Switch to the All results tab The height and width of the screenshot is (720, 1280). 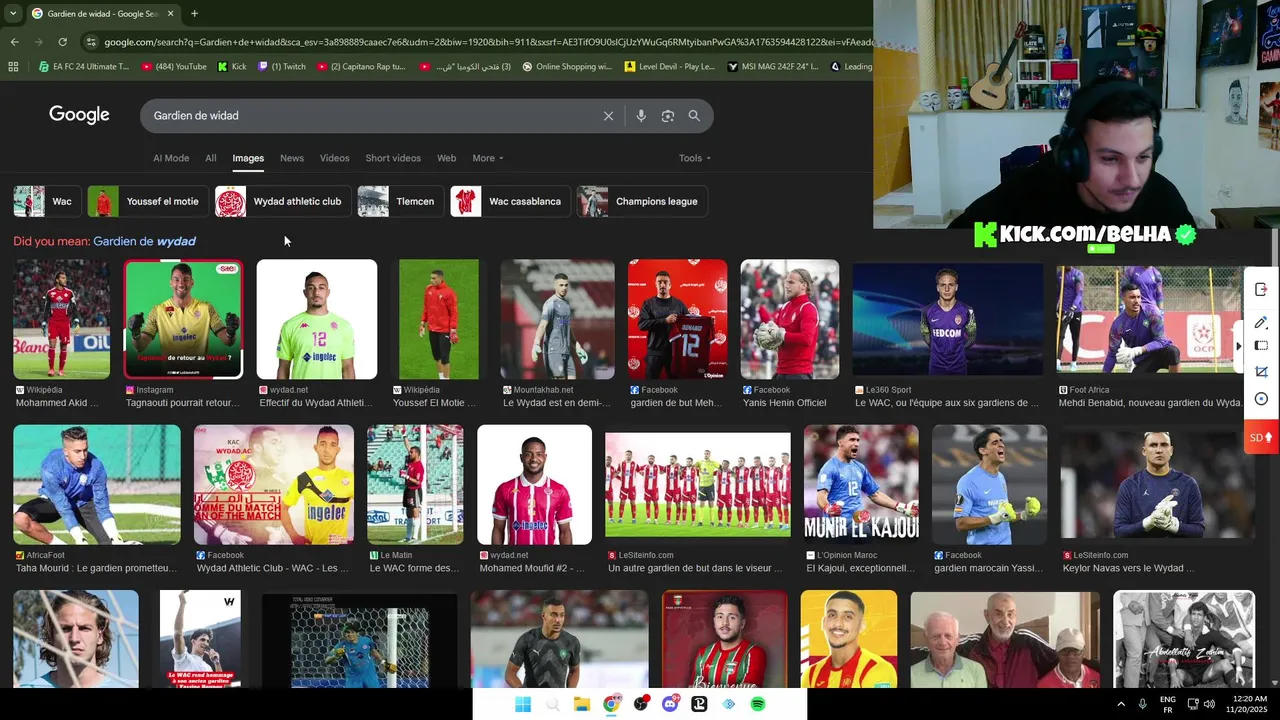(211, 158)
